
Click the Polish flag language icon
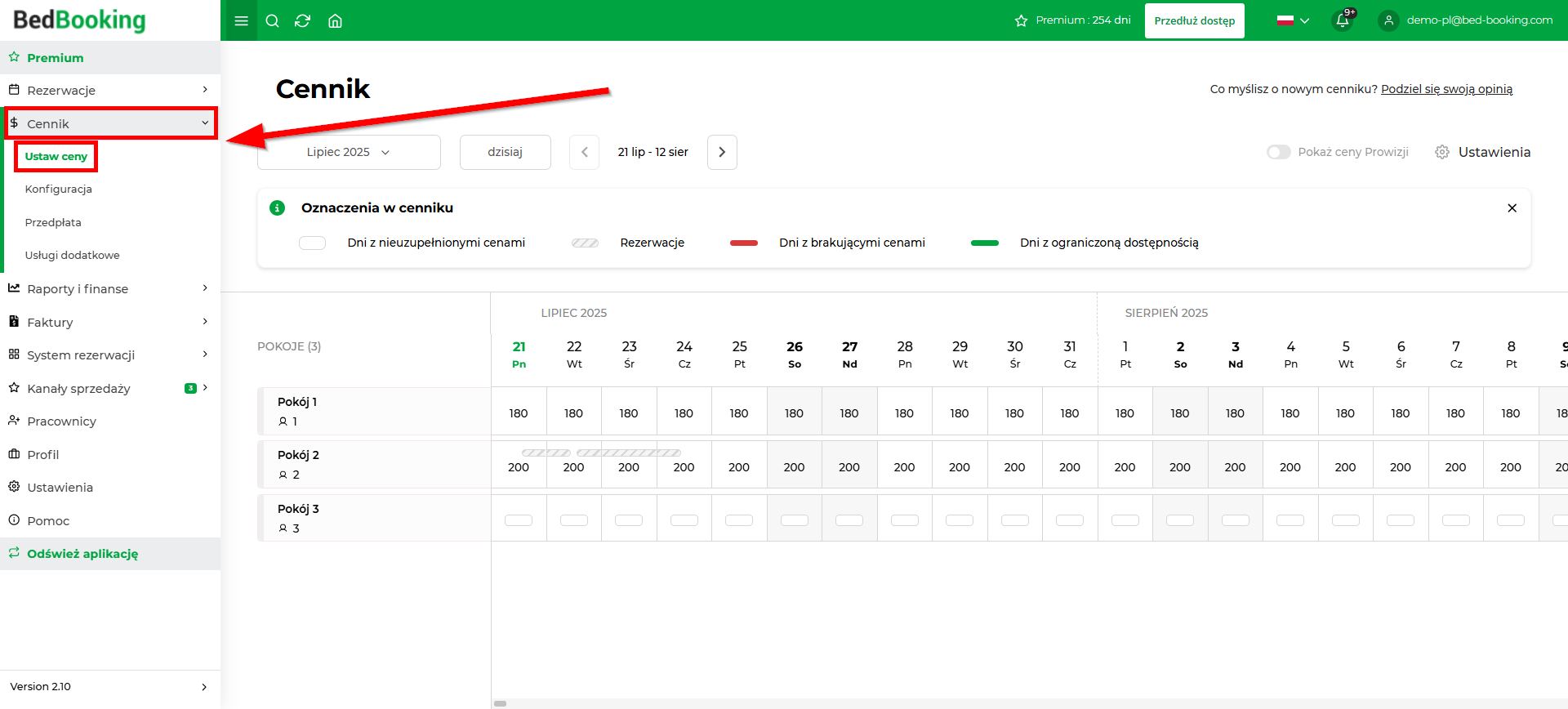click(x=1285, y=20)
